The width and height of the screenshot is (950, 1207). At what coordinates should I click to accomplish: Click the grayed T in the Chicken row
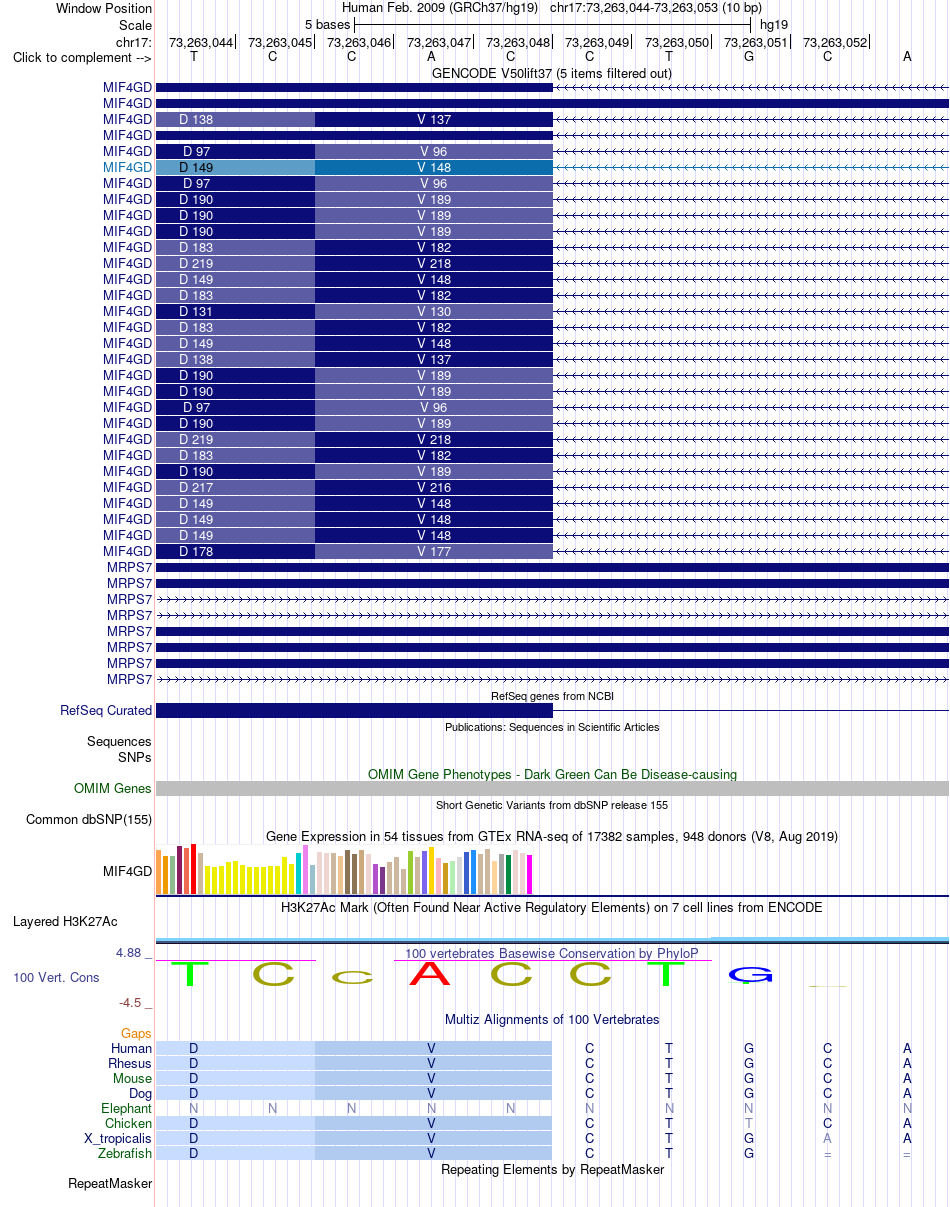(749, 1123)
